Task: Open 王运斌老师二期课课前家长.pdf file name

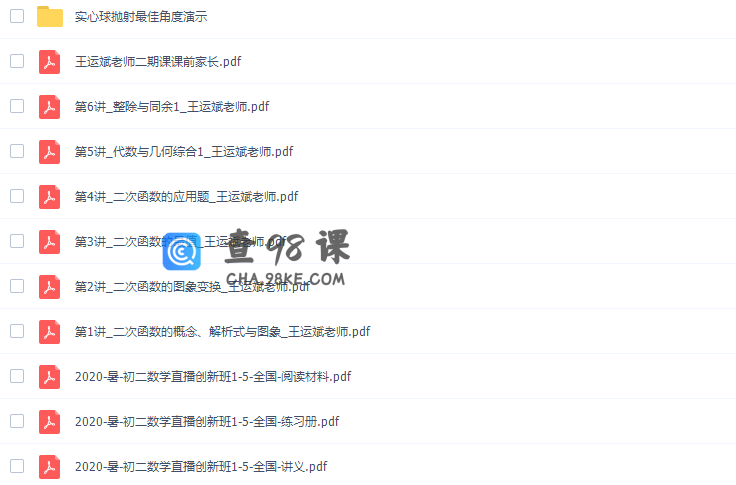Action: (x=158, y=62)
